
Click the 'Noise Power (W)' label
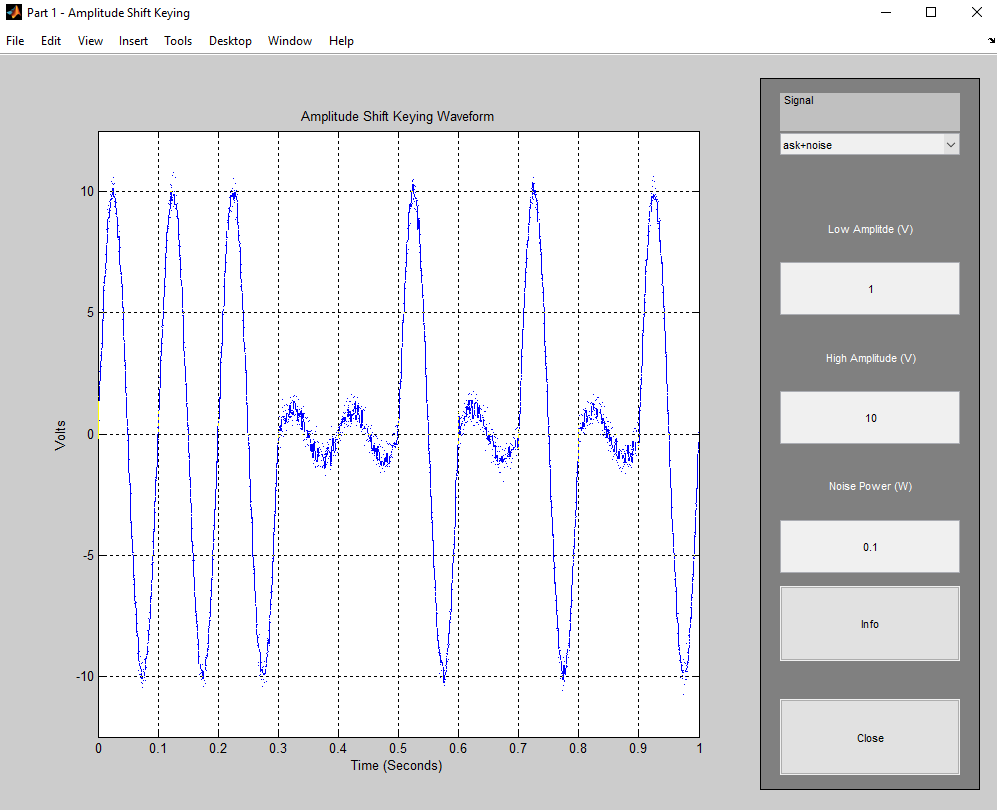(x=870, y=486)
